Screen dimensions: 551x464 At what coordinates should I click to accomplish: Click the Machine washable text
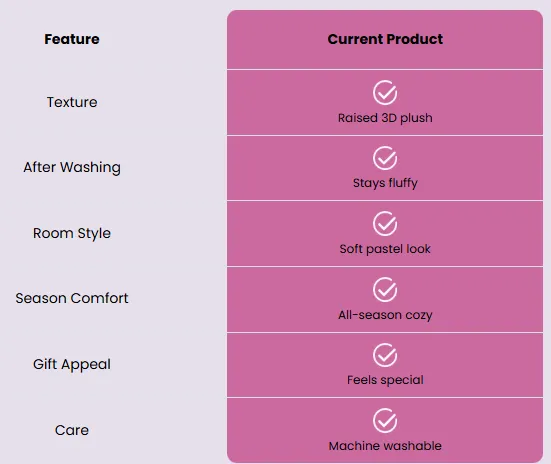385,446
